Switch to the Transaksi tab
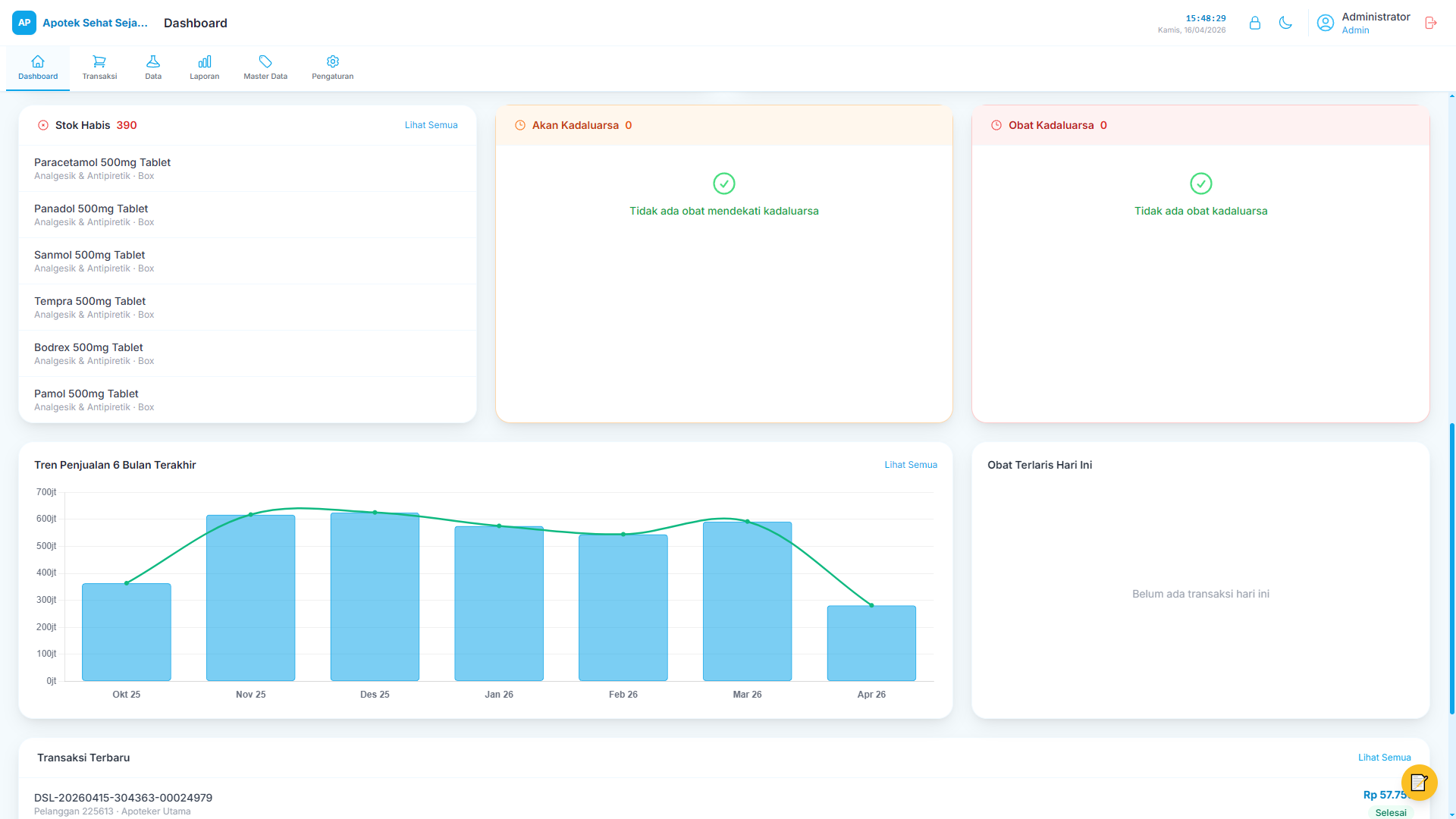Viewport: 1456px width, 819px height. pyautogui.click(x=99, y=68)
